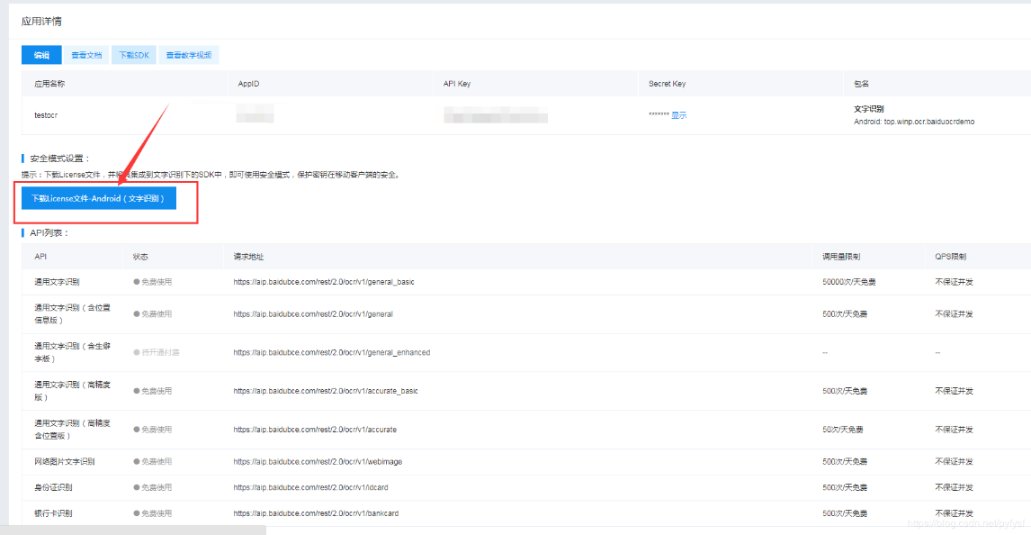The width and height of the screenshot is (1031, 535).
Task: Click 不保证并发 QPS value in general_basic row
Action: (954, 282)
